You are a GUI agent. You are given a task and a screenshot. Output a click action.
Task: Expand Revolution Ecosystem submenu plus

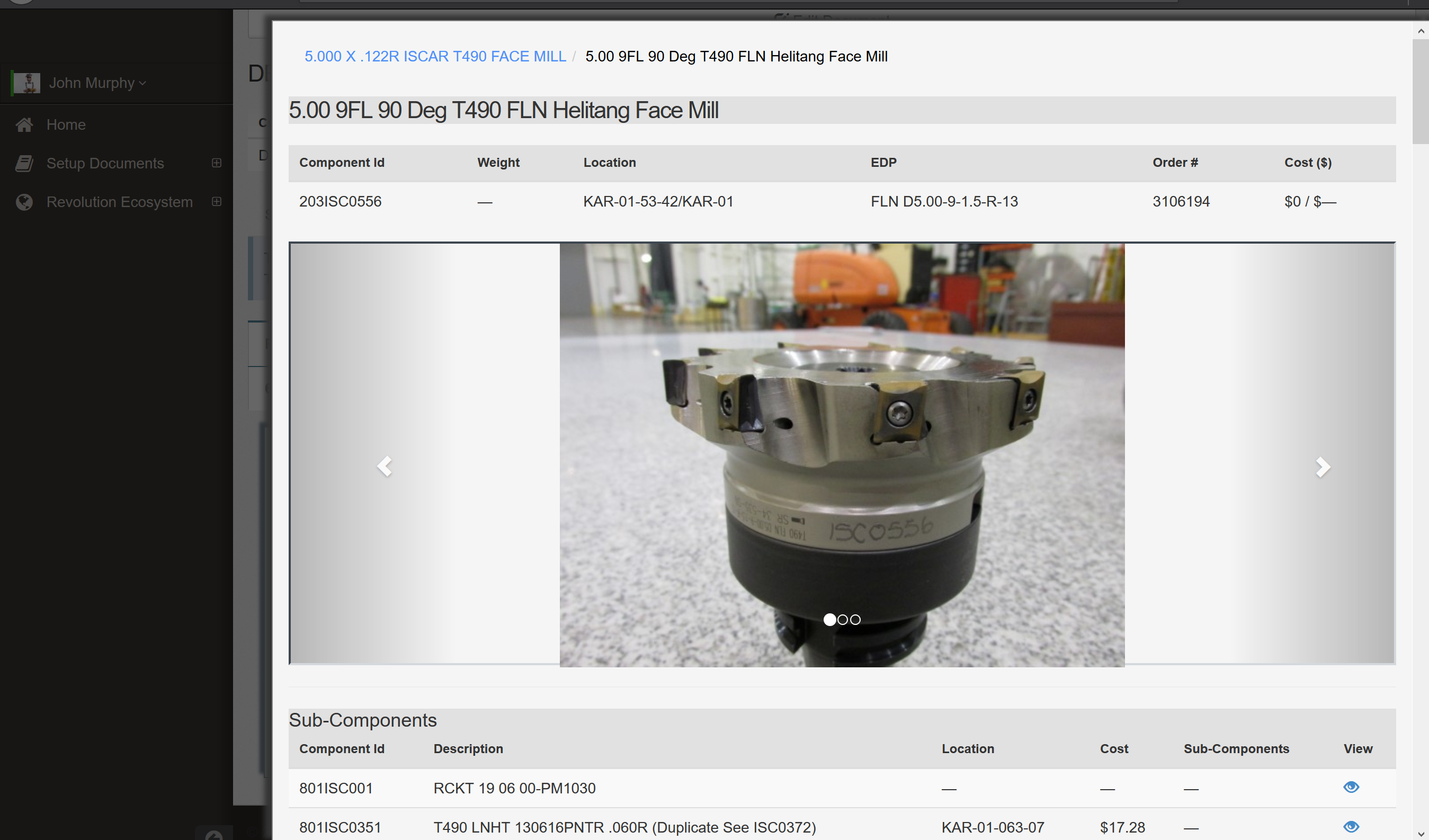217,202
